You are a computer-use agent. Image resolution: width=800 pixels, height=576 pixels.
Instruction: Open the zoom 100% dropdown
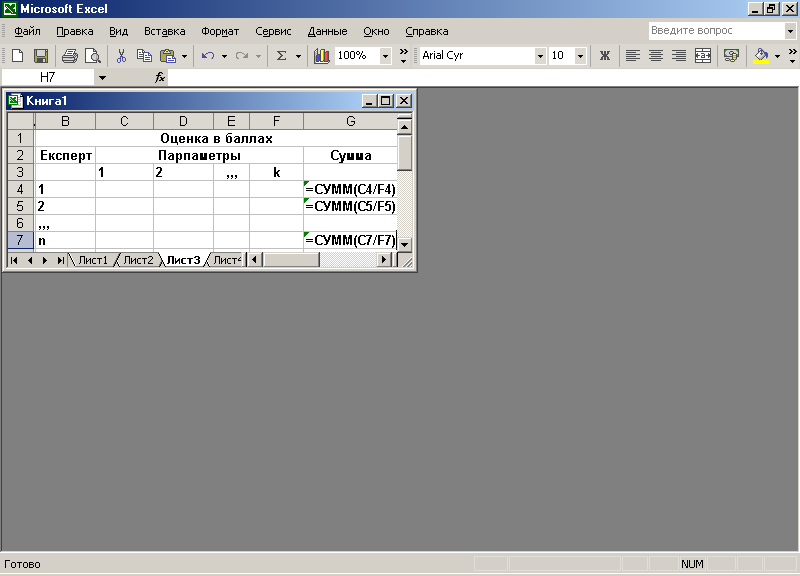point(386,56)
